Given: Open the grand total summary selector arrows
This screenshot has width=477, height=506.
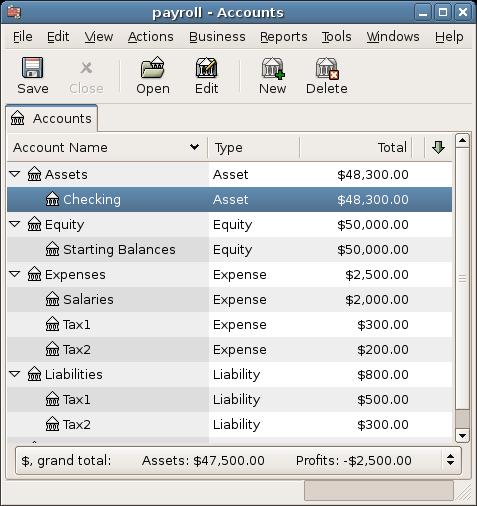Looking at the screenshot, I should point(450,460).
